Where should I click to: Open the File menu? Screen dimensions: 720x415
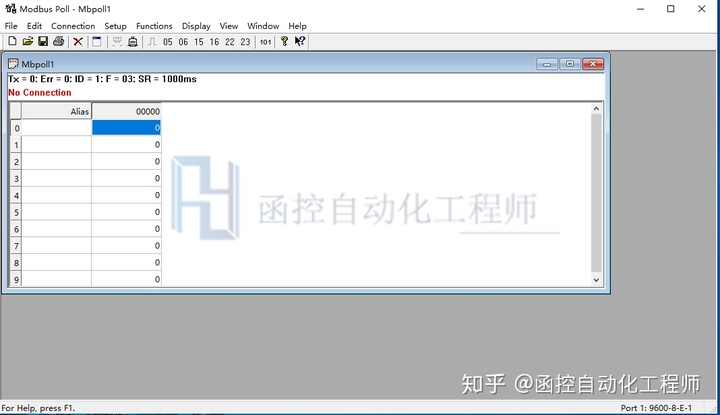pyautogui.click(x=11, y=26)
